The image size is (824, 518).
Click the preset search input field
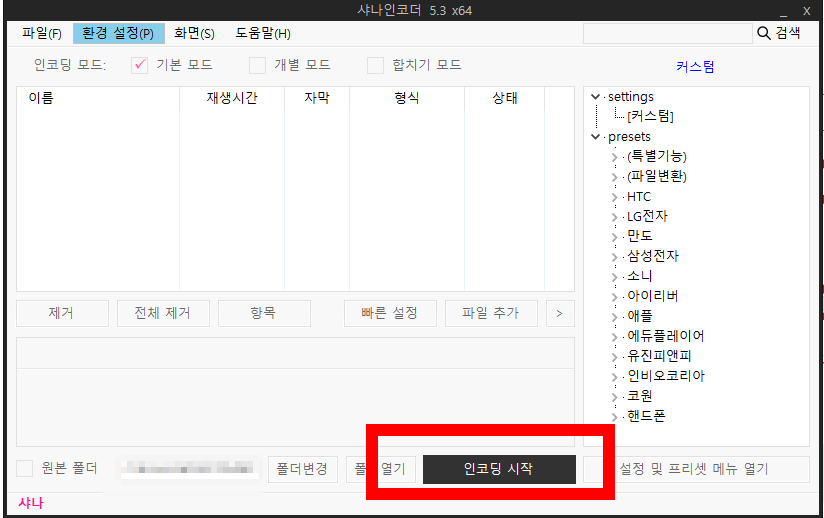click(667, 34)
